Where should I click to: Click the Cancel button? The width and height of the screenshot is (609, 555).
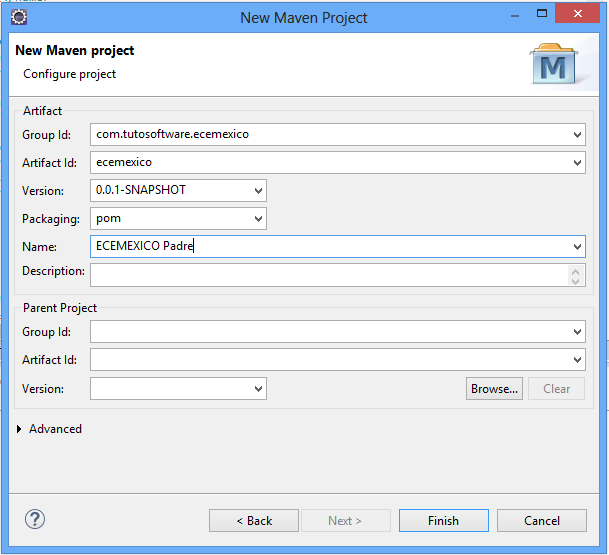pyautogui.click(x=542, y=520)
